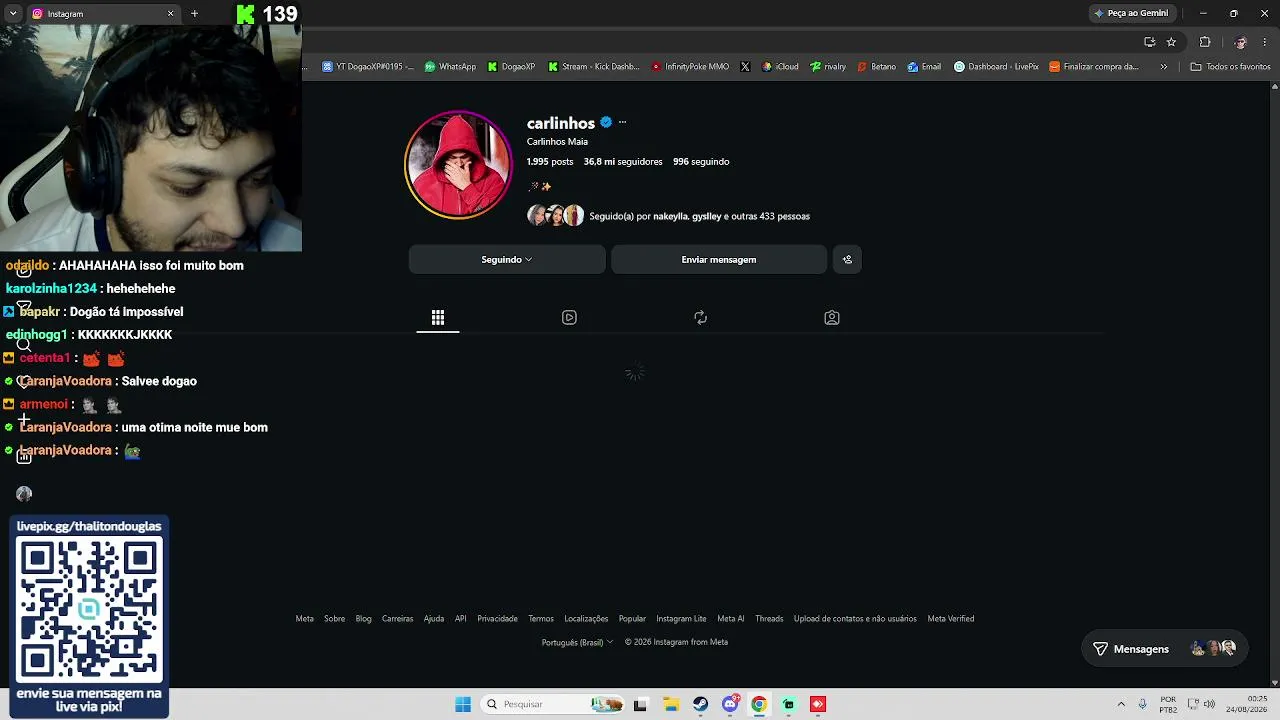Open the Todos os favoritos folder
This screenshot has width=1280, height=720.
[1230, 67]
